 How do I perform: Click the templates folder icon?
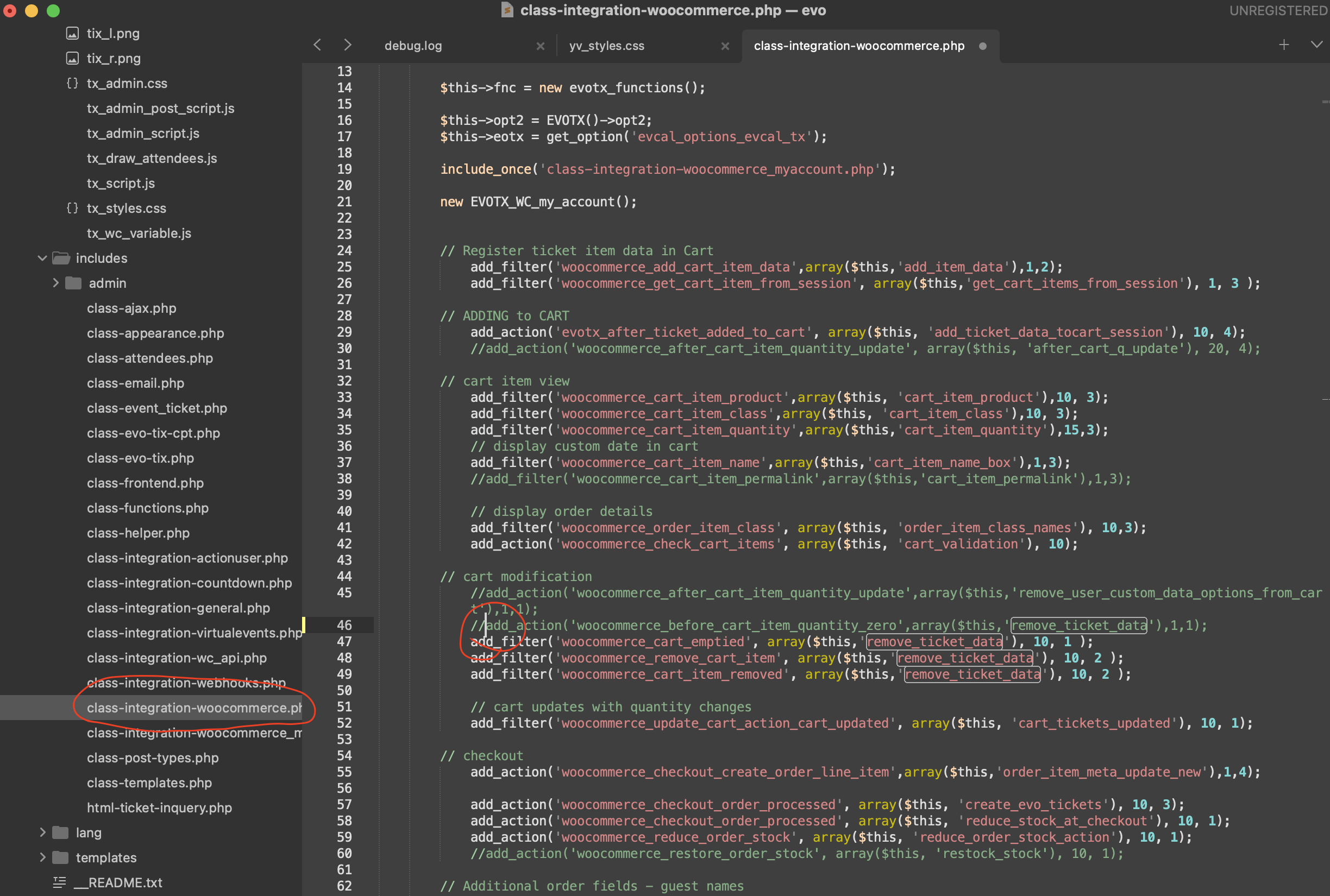click(x=60, y=857)
